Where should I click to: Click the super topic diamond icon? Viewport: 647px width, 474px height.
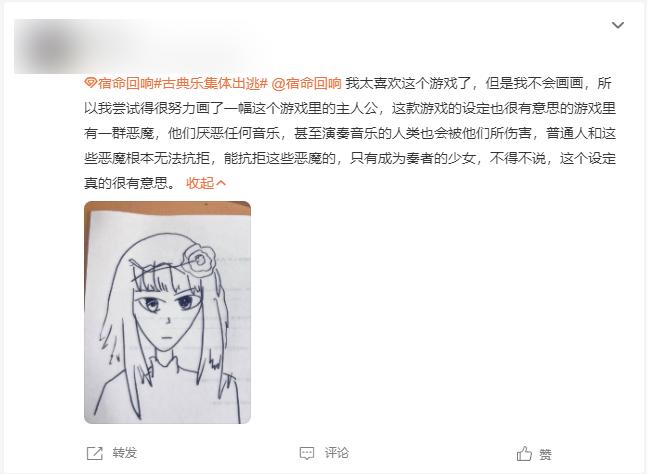pos(90,83)
